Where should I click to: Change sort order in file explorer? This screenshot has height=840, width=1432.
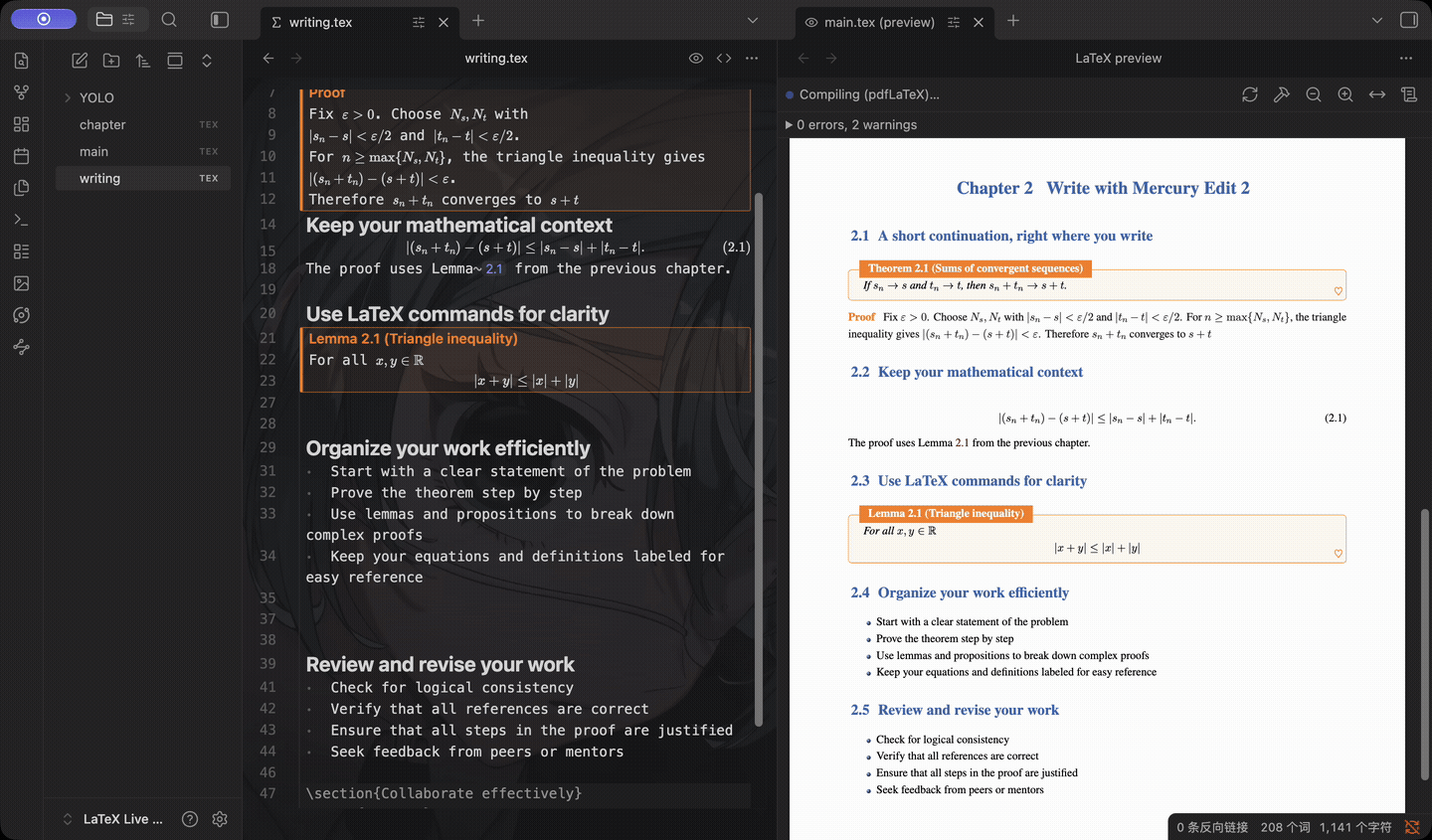click(x=143, y=61)
